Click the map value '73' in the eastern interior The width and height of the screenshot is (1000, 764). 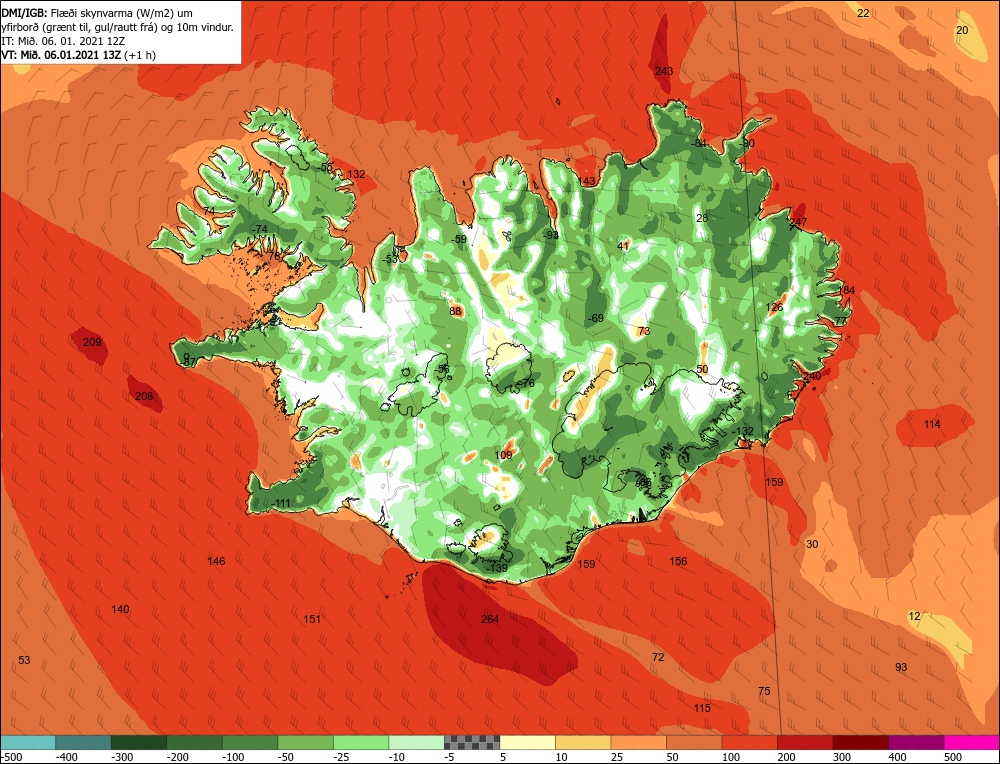[x=643, y=330]
